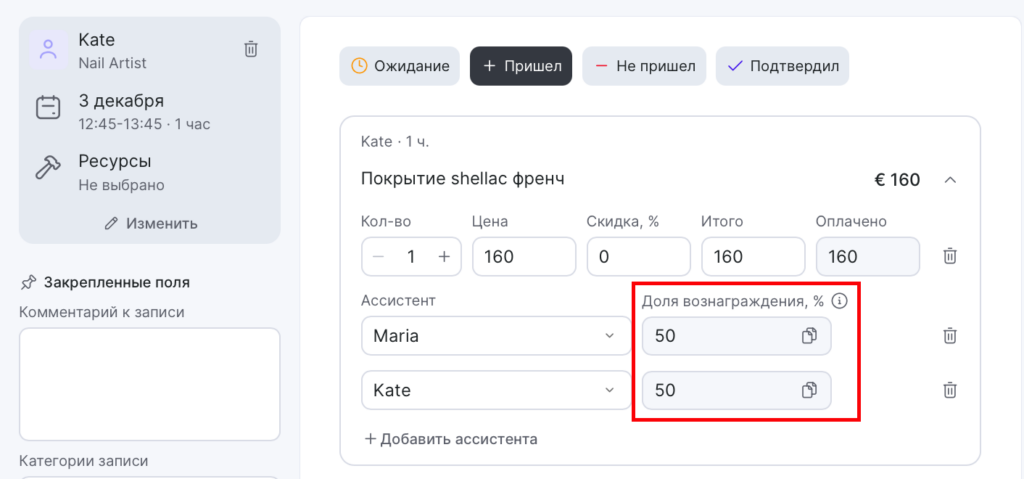1024x479 pixels.
Task: Copy Kate's reward share percentage
Action: point(809,390)
